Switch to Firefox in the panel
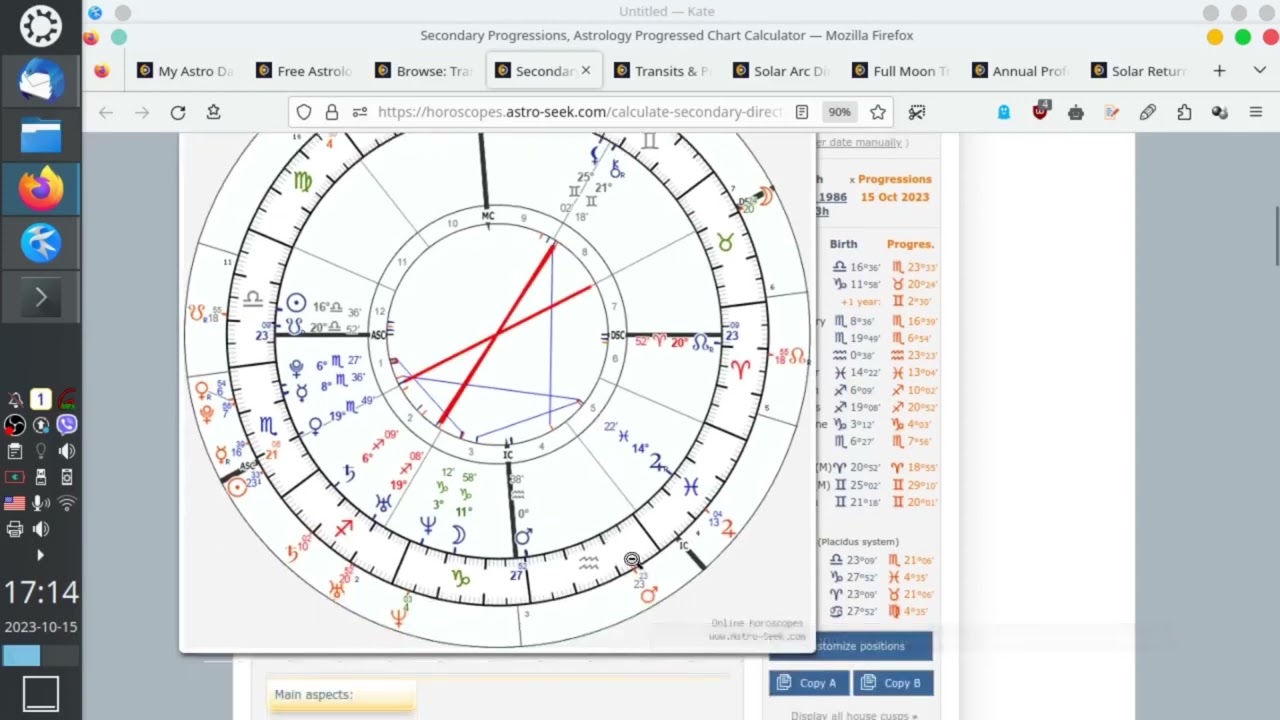The width and height of the screenshot is (1280, 720). pos(41,188)
